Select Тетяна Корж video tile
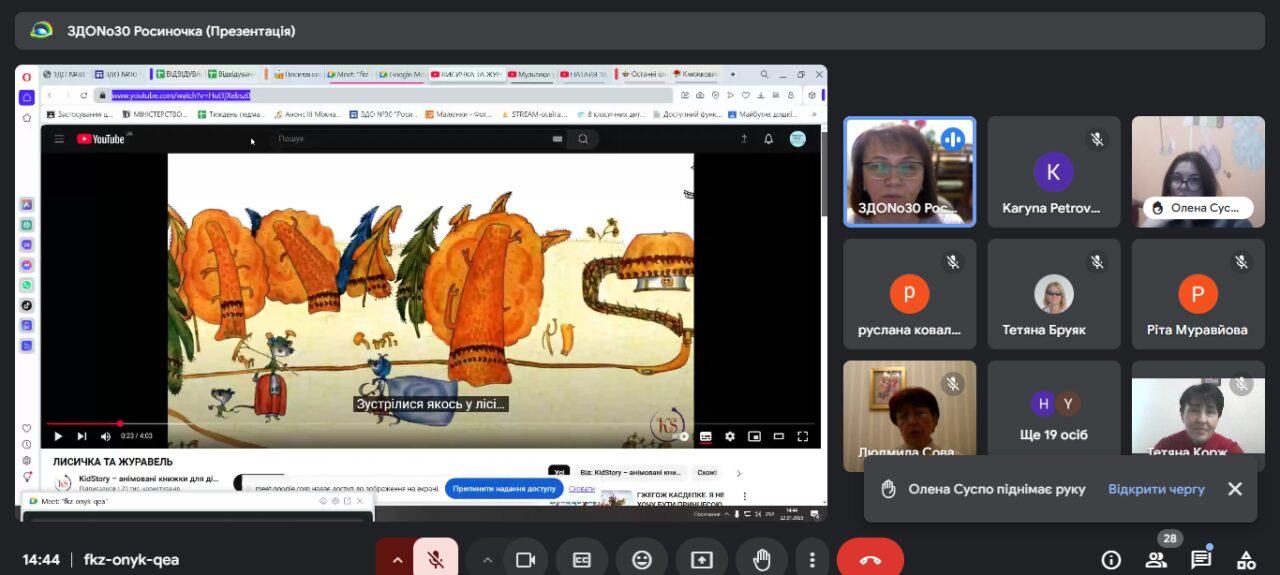The width and height of the screenshot is (1280, 575). [x=1198, y=416]
